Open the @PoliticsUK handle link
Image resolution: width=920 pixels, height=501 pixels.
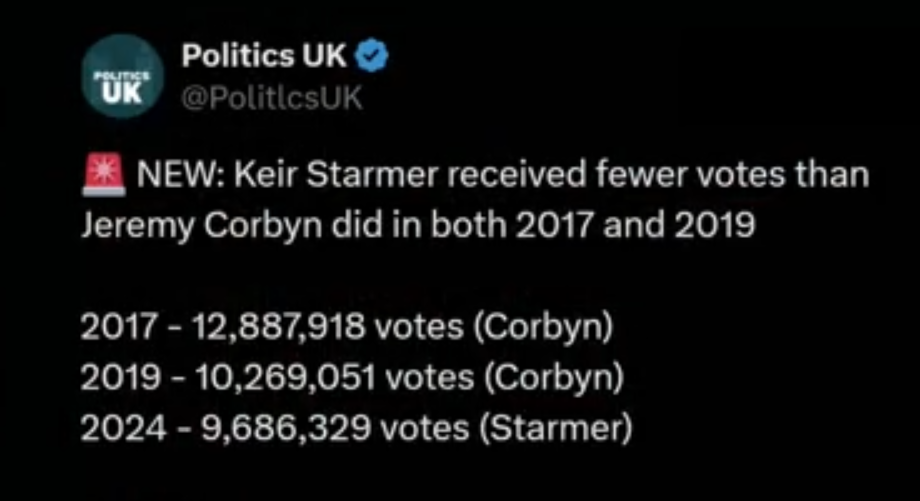(272, 99)
